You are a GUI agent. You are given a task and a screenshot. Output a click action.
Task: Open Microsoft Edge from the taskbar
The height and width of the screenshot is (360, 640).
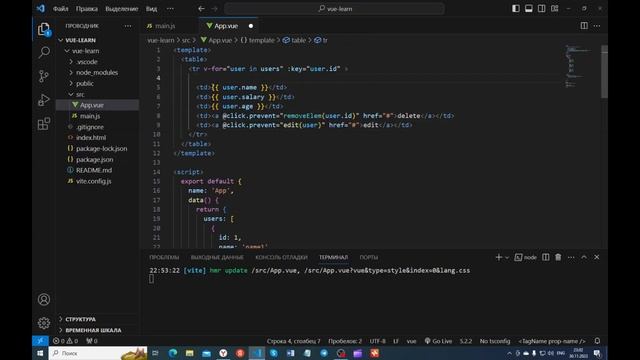173,353
